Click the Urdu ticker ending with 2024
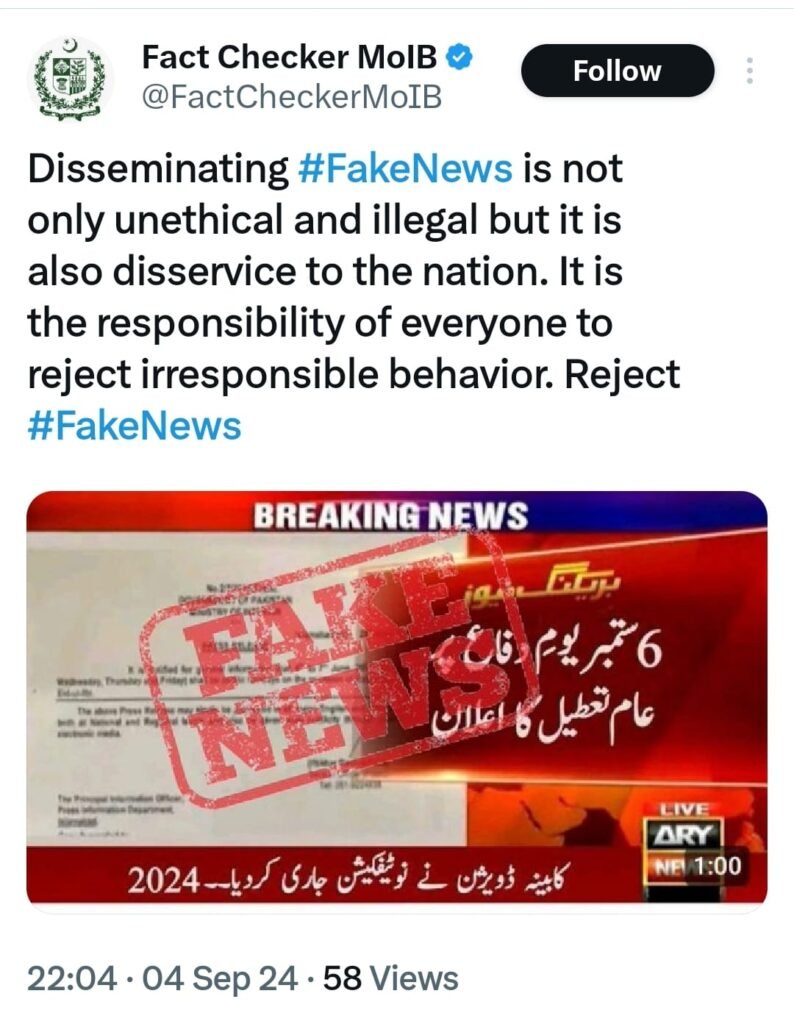 [348, 880]
